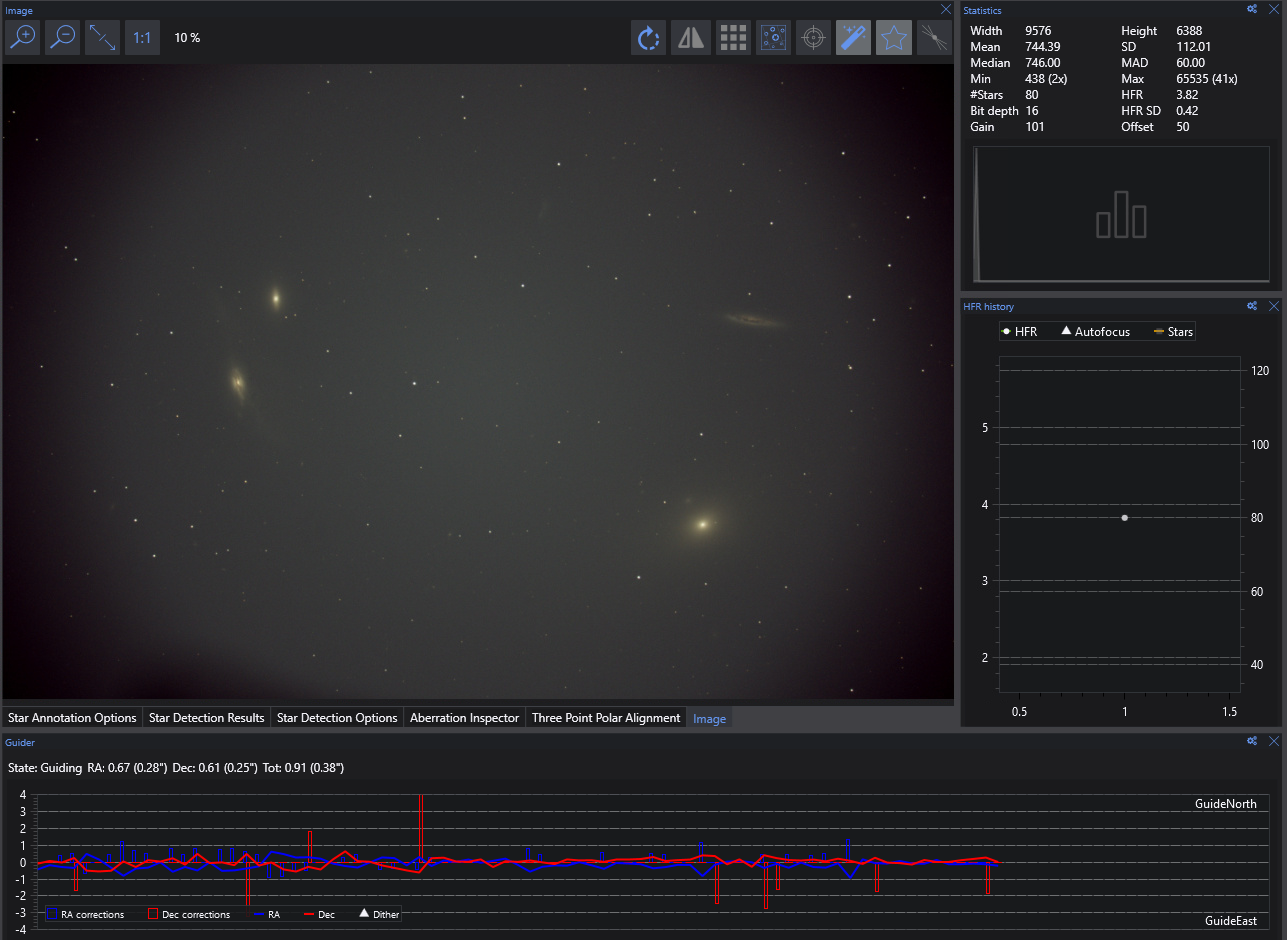Toggle the Bahtinov analysis icon
The image size is (1287, 940).
pos(933,38)
